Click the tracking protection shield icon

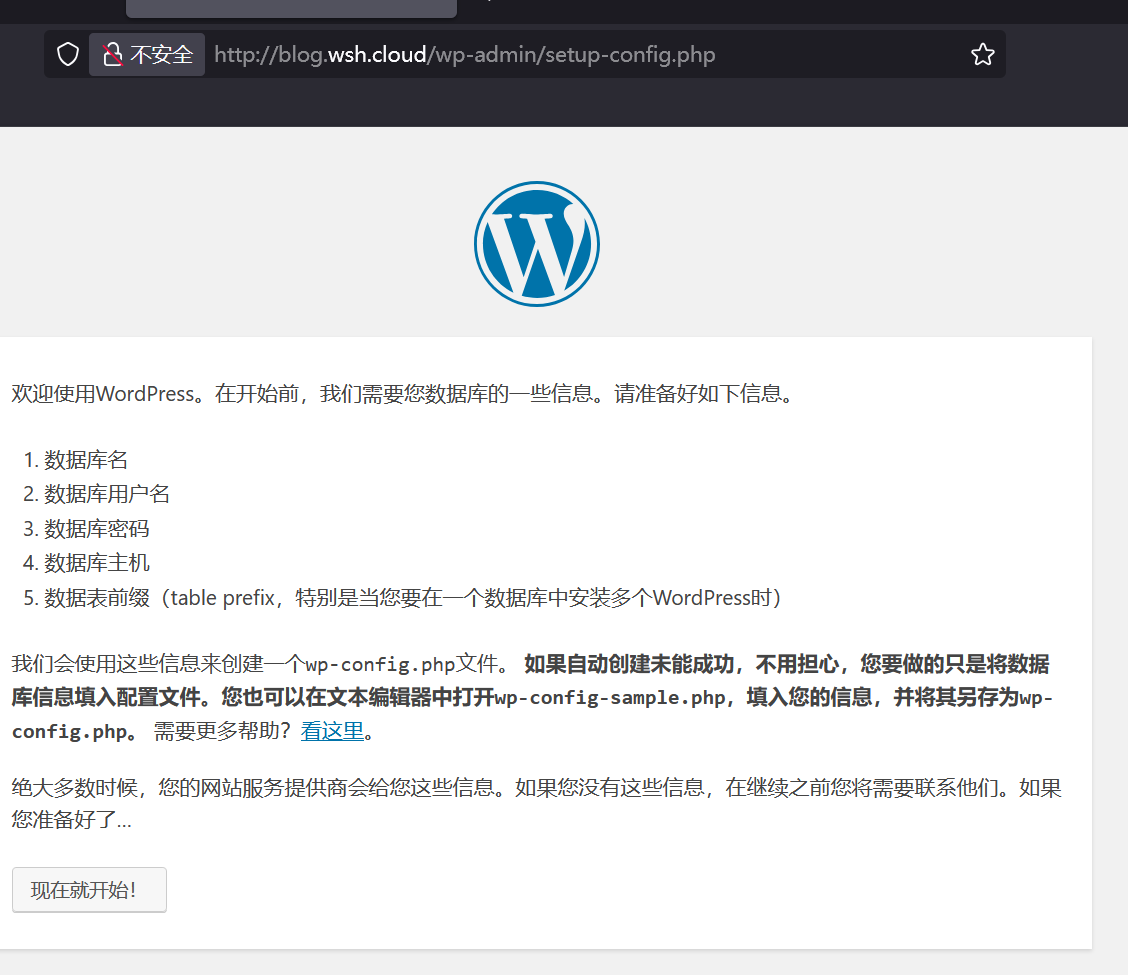[68, 55]
